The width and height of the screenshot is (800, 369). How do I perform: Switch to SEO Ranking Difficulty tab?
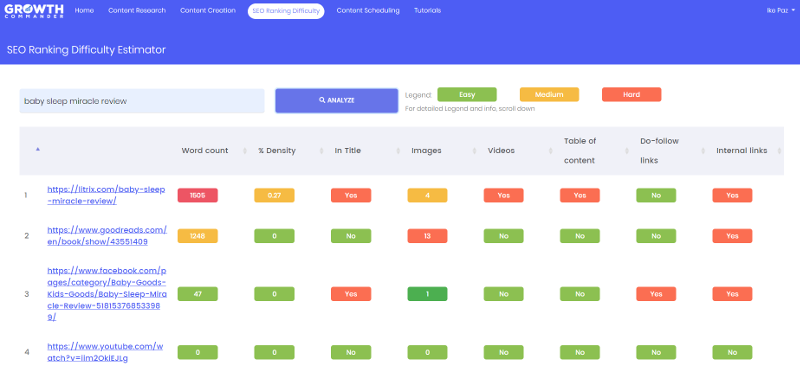tap(286, 11)
